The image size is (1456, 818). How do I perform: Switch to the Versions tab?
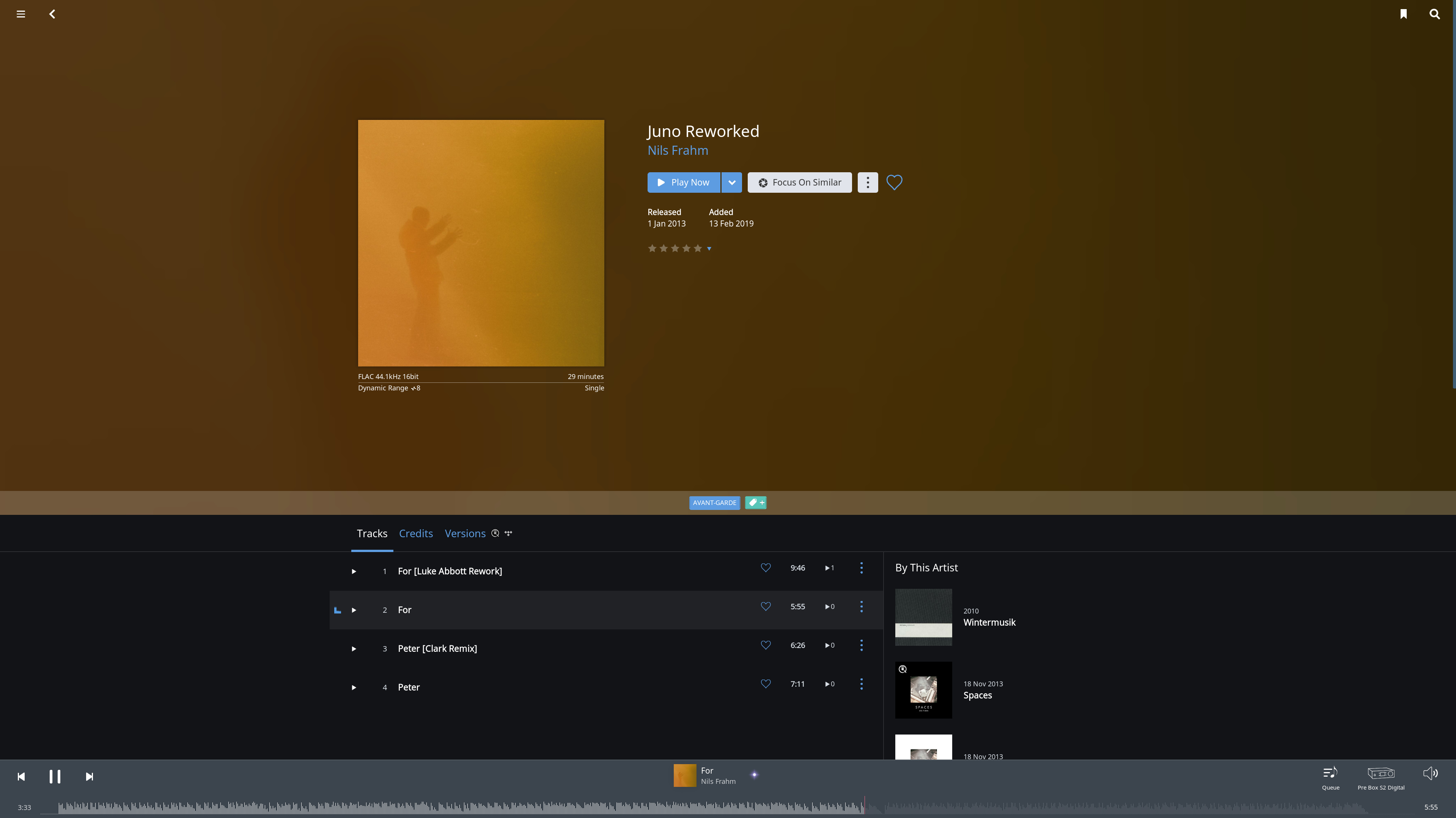[x=465, y=534]
